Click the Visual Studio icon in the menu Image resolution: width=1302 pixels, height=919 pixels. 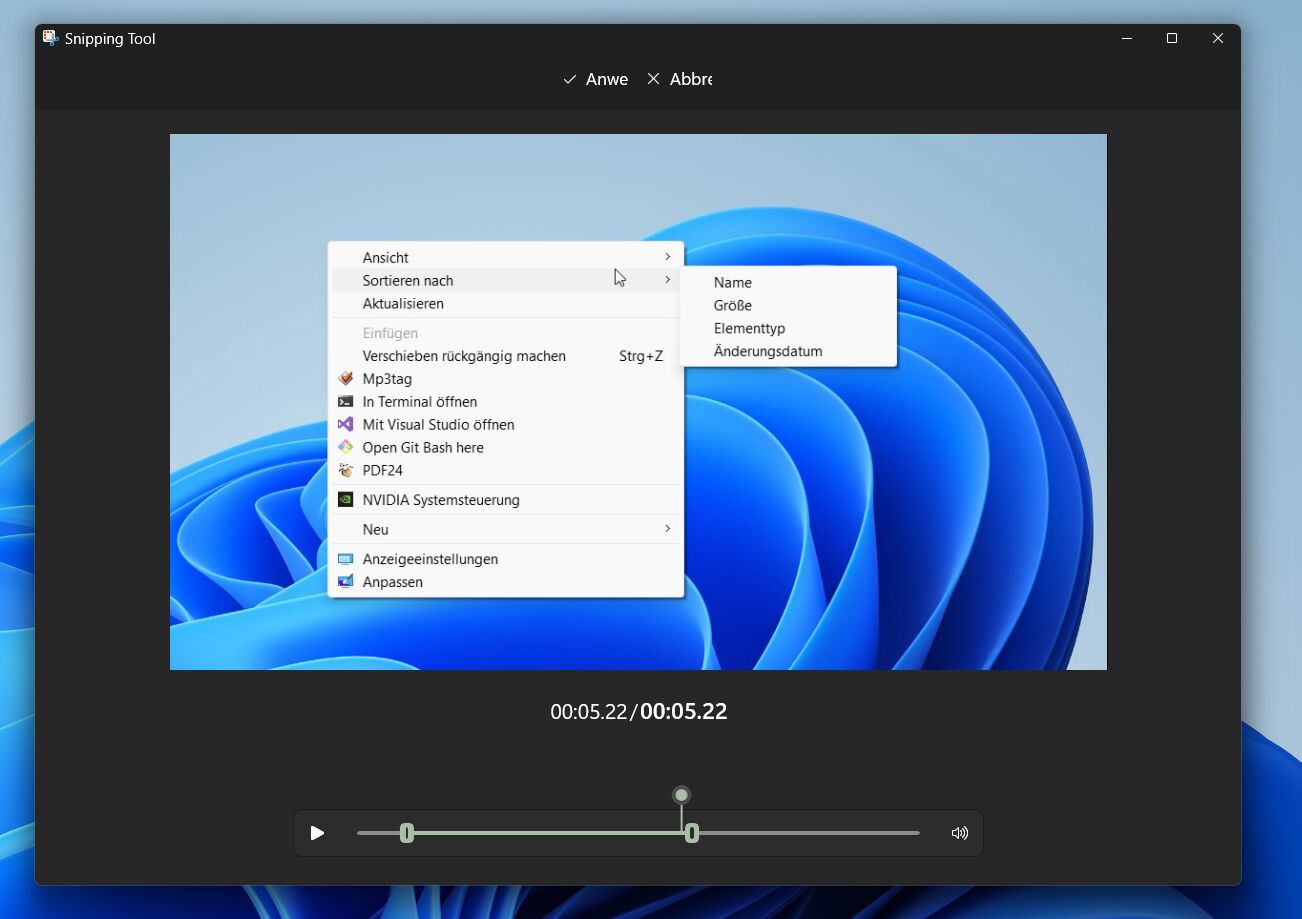pos(346,425)
